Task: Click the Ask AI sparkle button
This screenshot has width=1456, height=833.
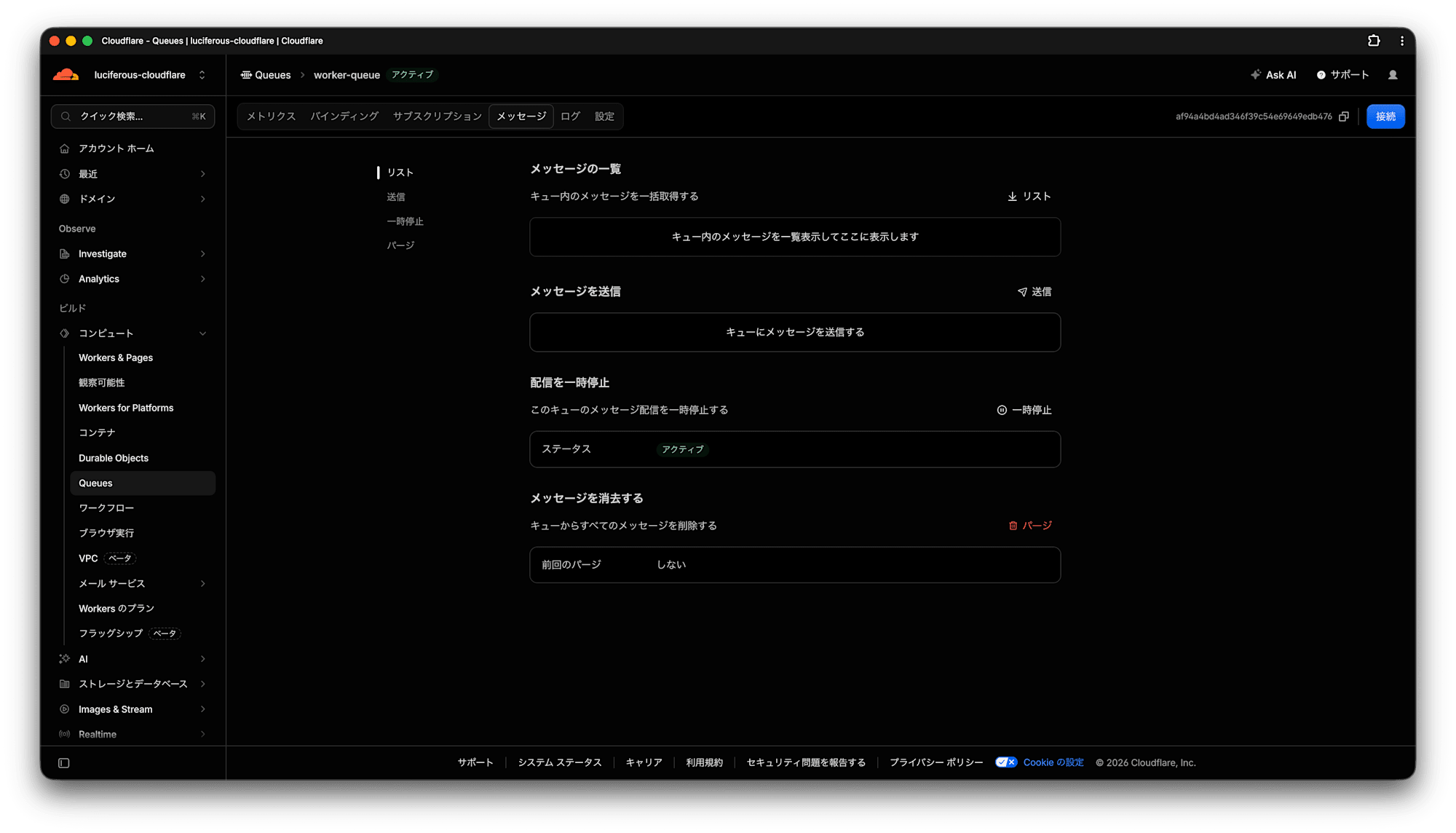Action: (1273, 75)
